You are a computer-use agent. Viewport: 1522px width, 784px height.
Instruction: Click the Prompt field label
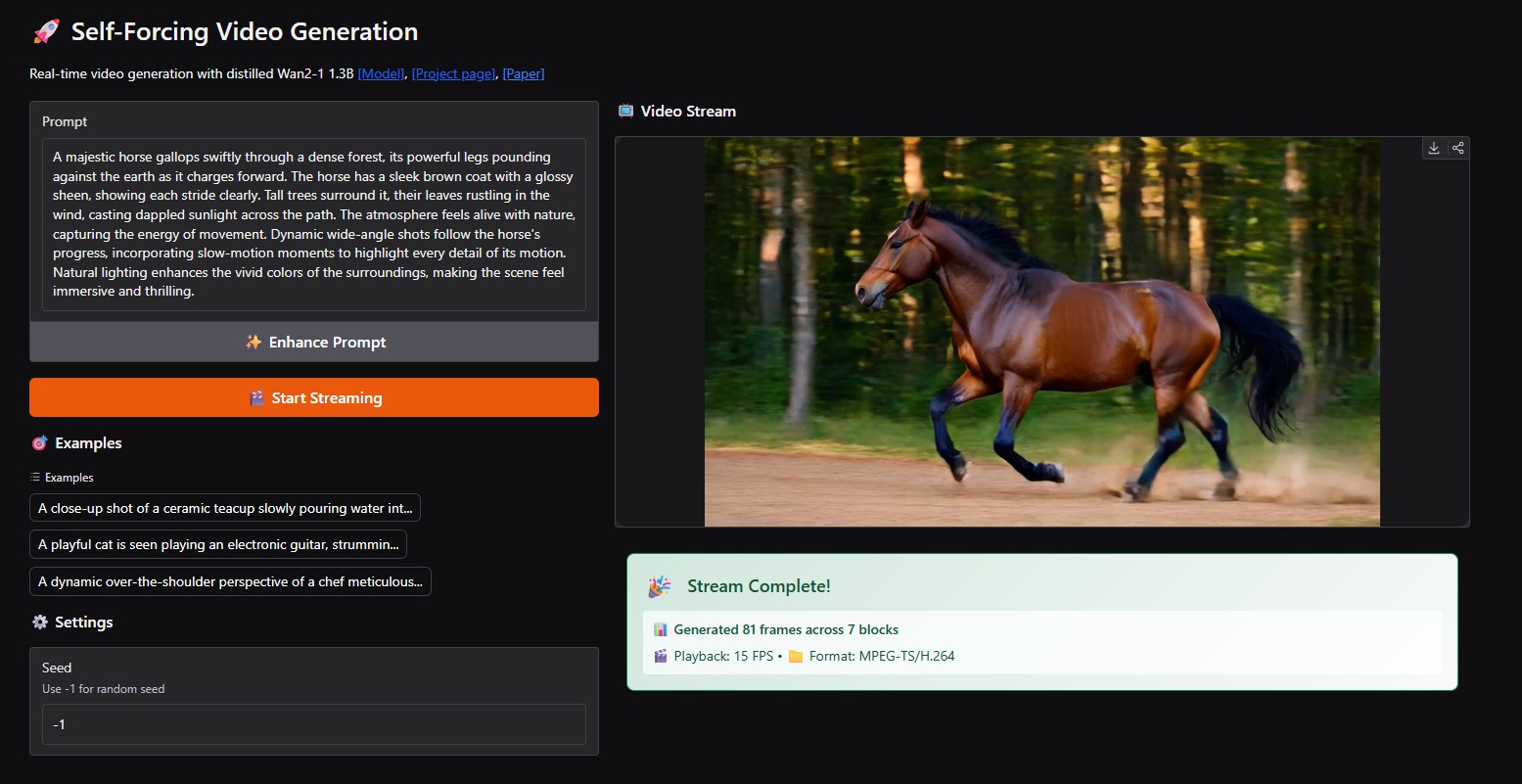pos(65,121)
